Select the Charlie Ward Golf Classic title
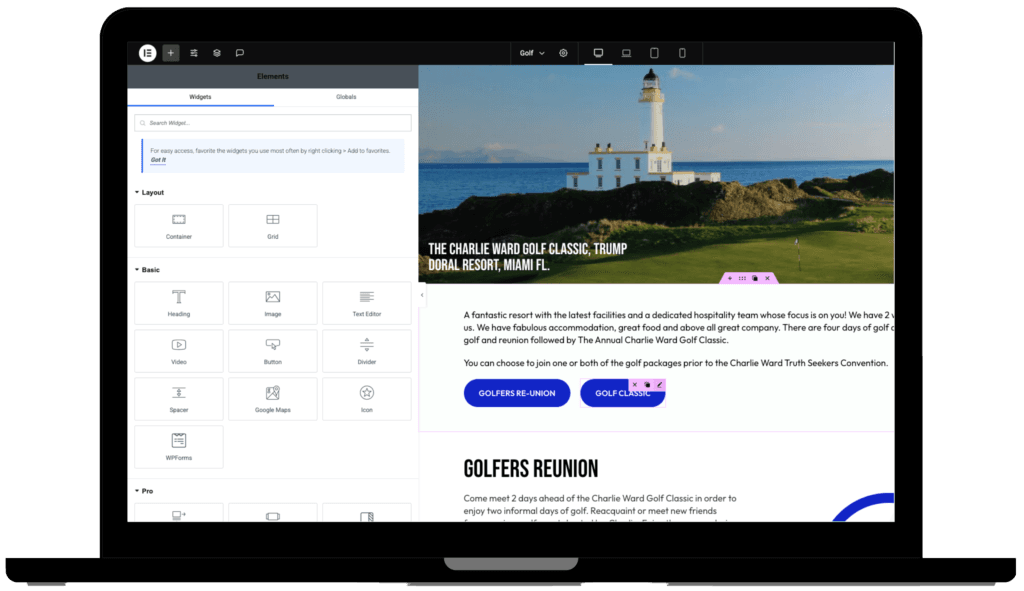1024x591 pixels. (x=528, y=257)
